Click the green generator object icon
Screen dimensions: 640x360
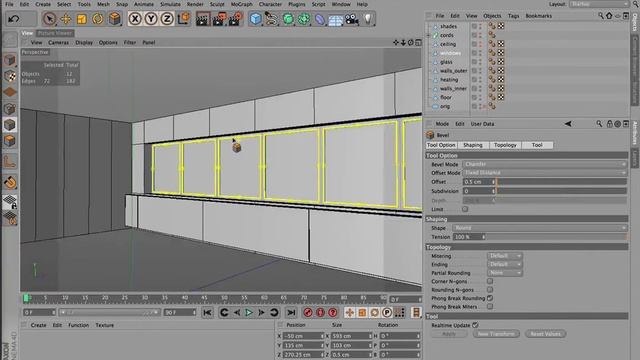click(288, 19)
